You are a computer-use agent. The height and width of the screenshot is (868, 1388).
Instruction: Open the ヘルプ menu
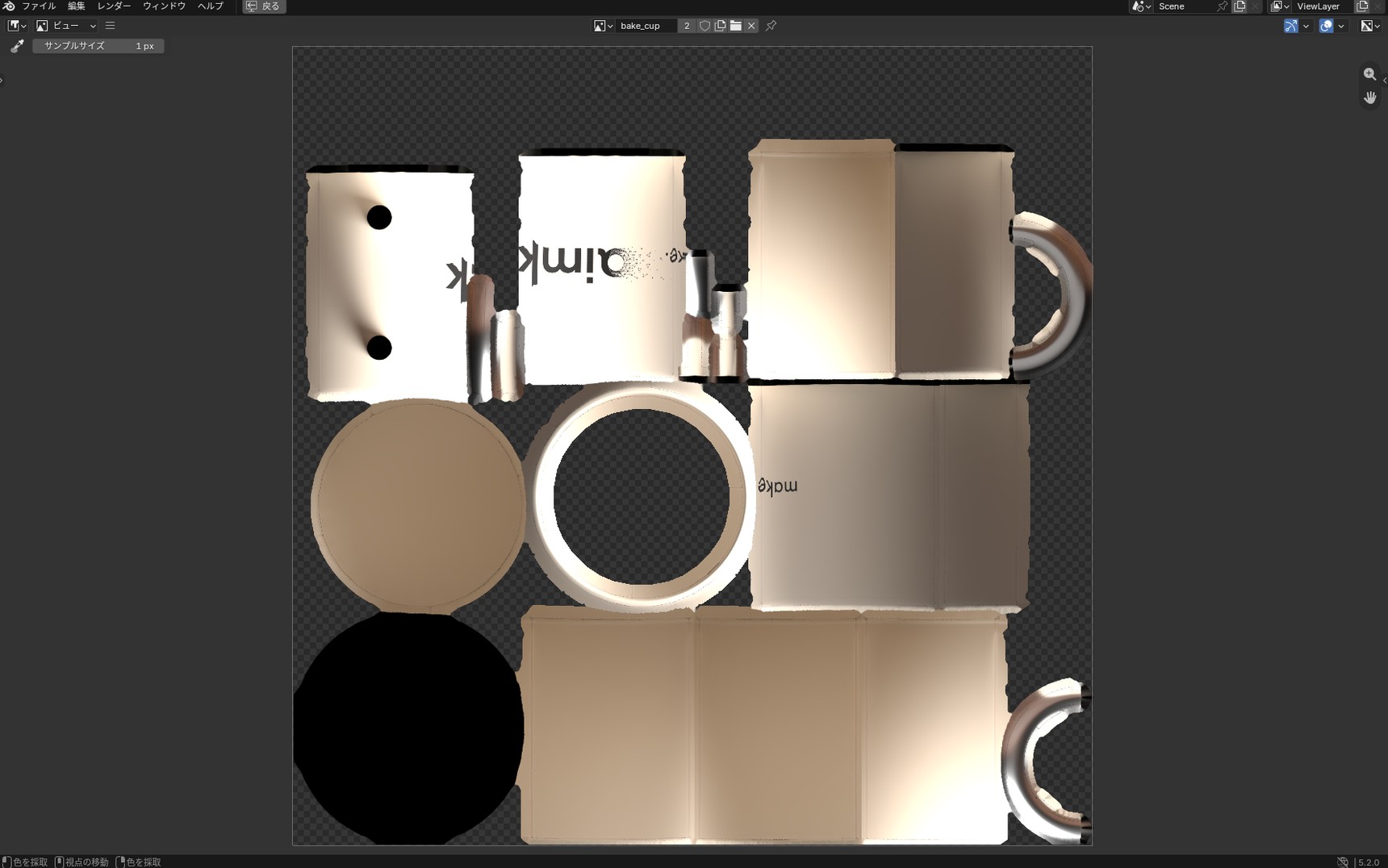(x=211, y=6)
